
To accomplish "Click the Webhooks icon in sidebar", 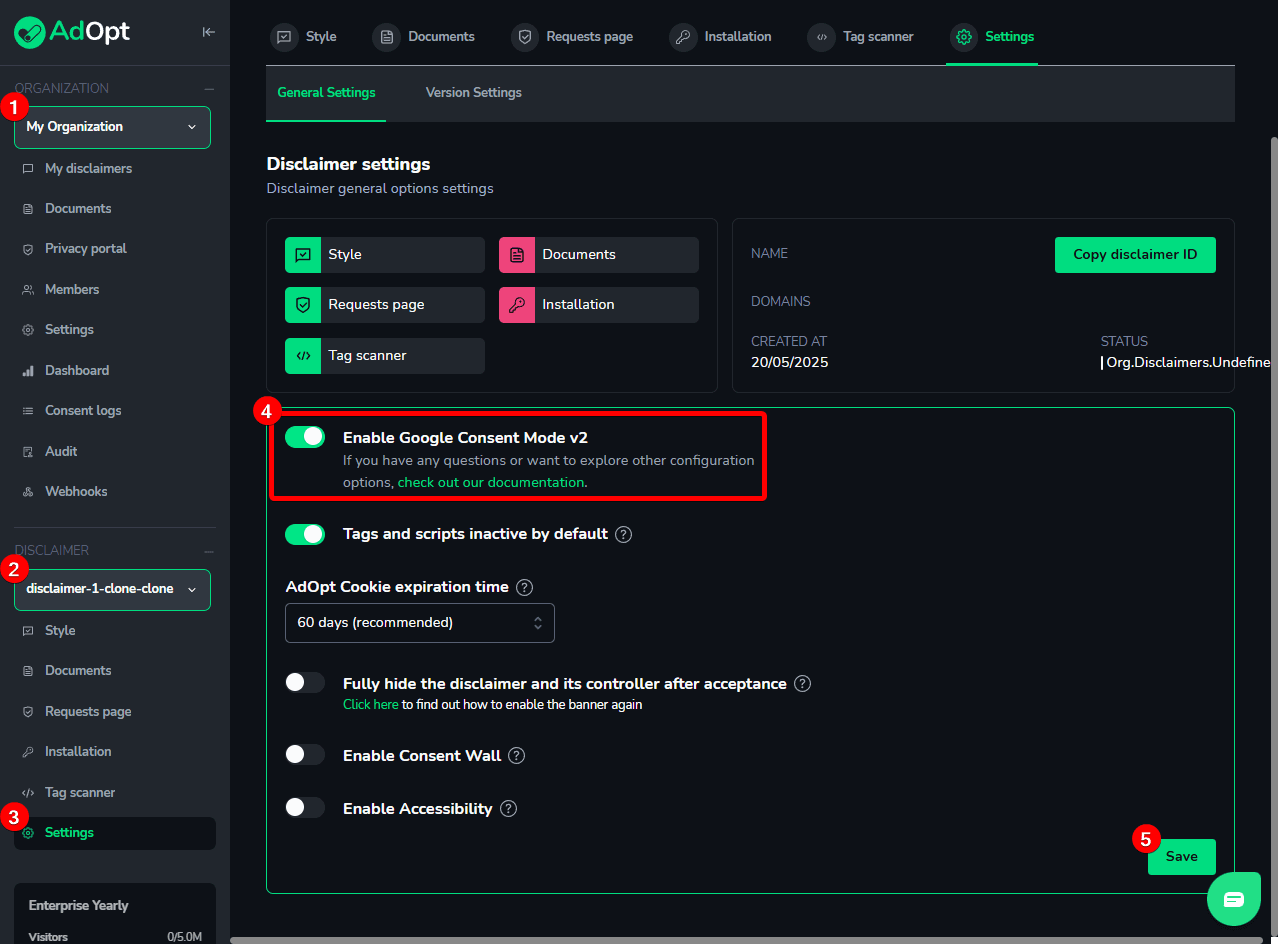I will coord(28,492).
